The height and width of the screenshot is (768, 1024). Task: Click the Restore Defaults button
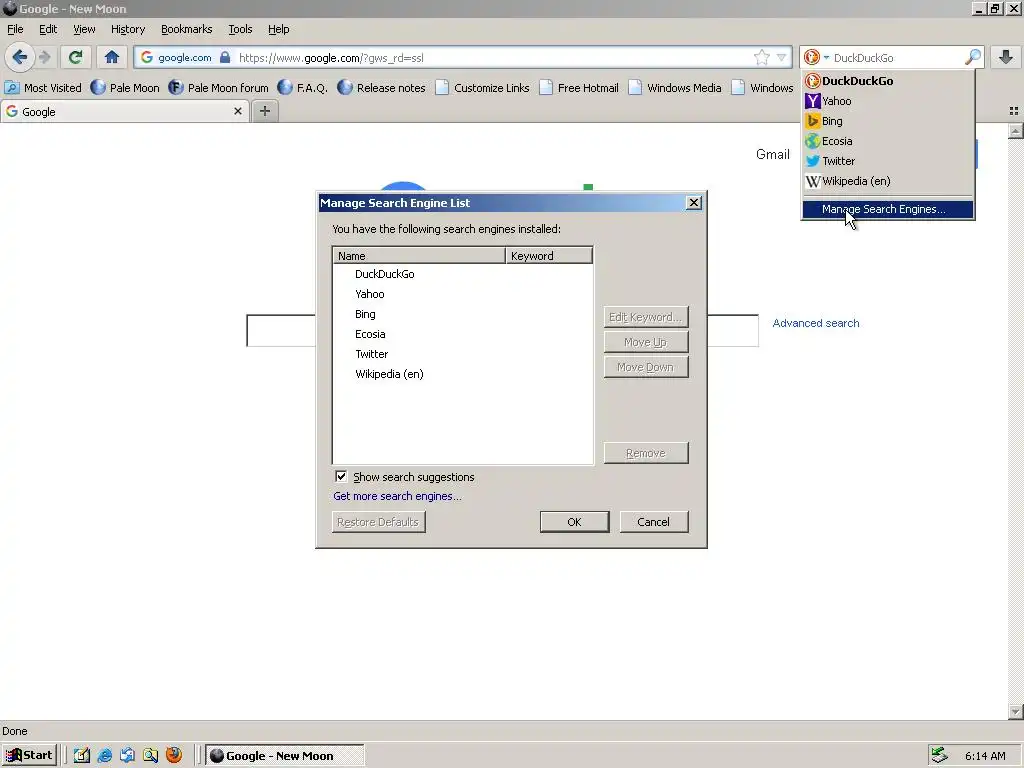[378, 522]
